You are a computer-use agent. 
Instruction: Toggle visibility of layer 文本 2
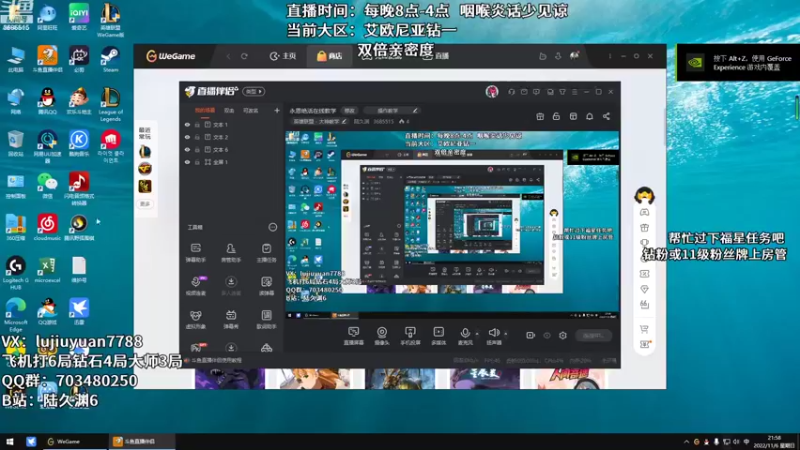pos(187,137)
